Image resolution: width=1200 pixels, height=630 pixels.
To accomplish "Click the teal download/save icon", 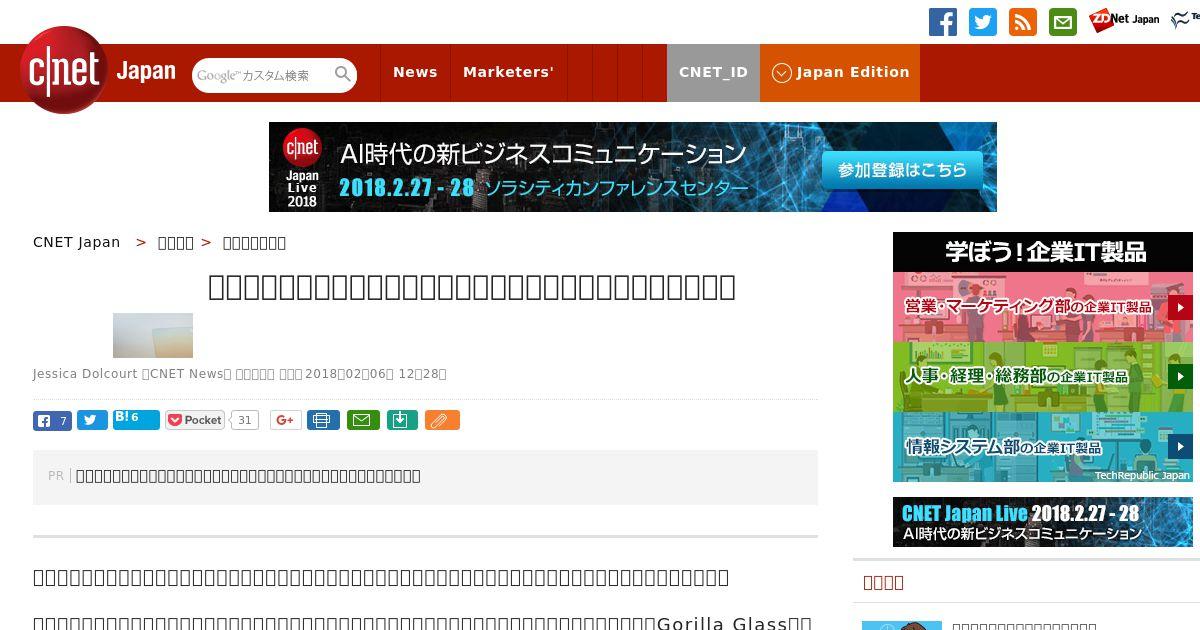I will (401, 421).
